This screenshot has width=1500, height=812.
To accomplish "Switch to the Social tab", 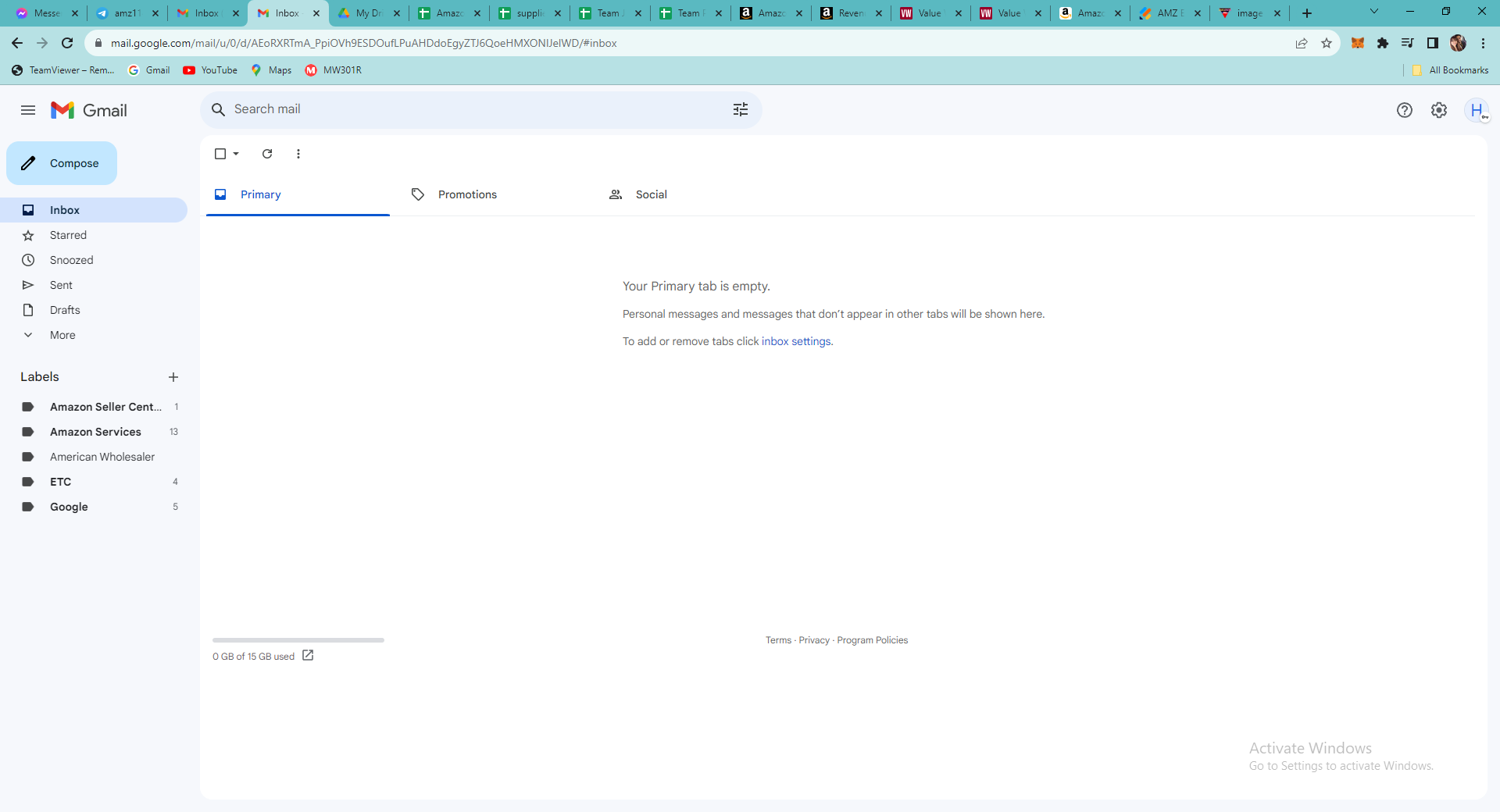I will click(x=693, y=194).
